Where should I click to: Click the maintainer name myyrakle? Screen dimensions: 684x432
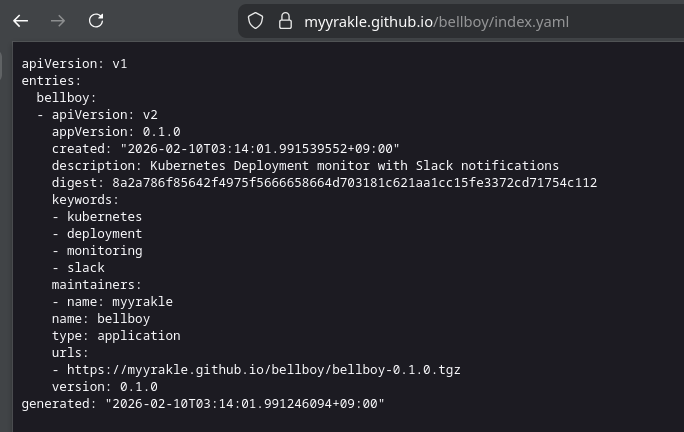[142, 301]
